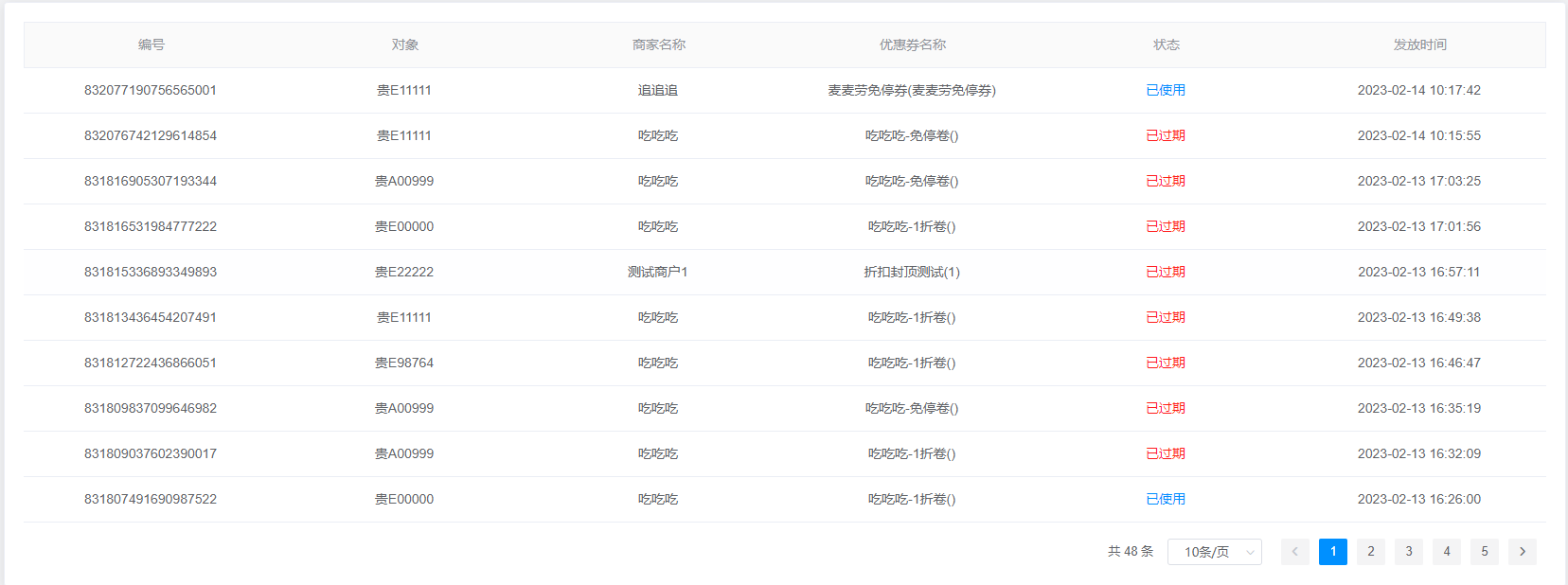Screen dimensions: 1568x585
Task: Click the 编号 column header
Action: click(x=151, y=44)
